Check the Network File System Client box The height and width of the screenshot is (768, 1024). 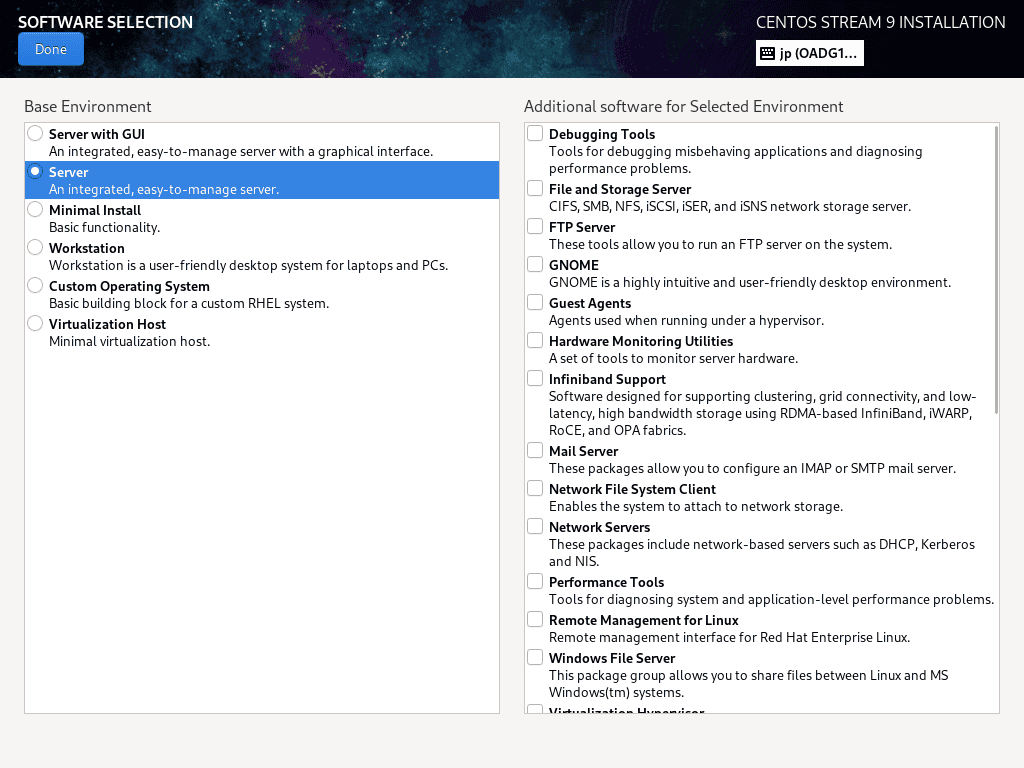click(x=535, y=488)
